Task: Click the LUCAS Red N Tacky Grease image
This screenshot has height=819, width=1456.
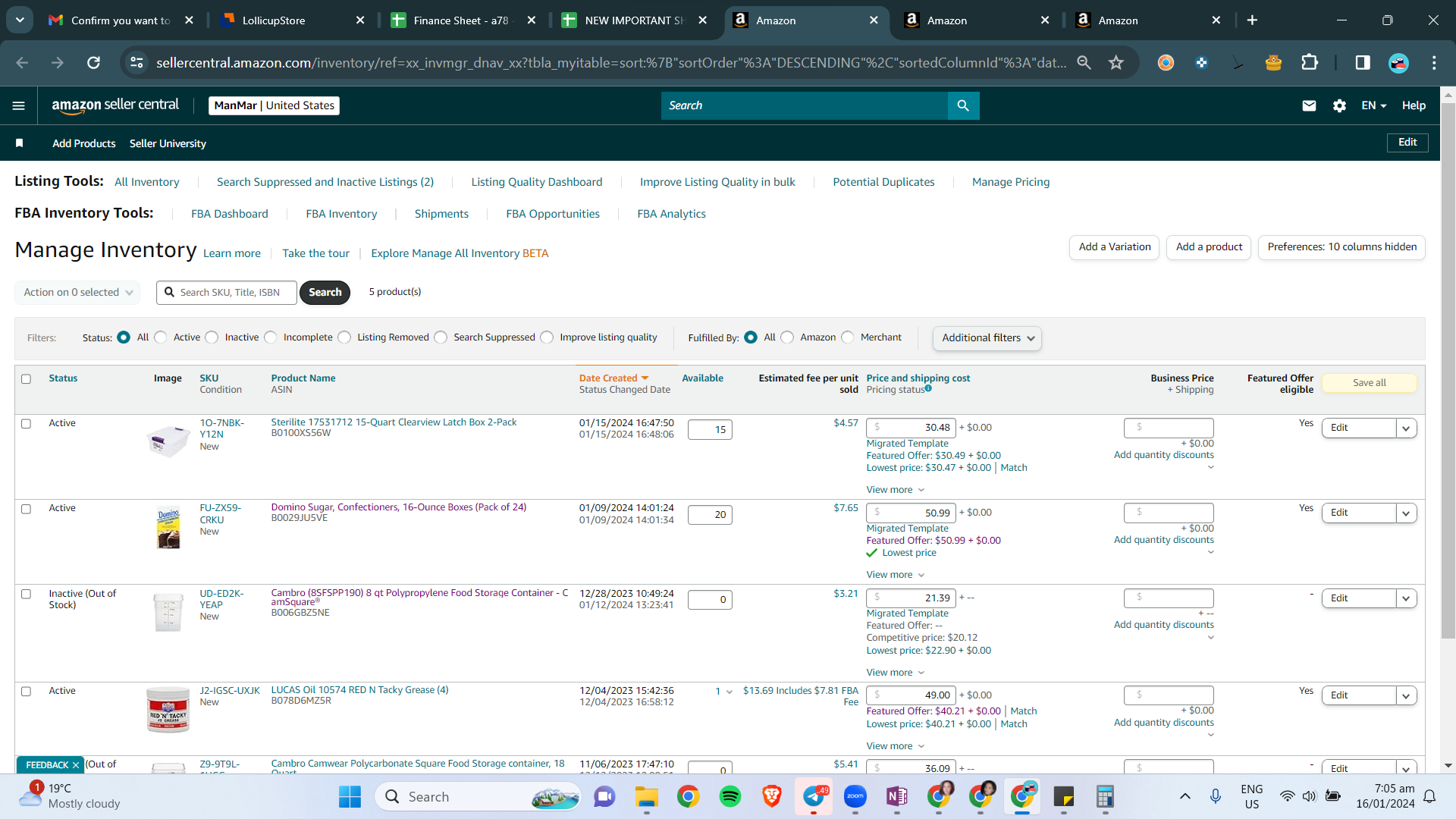Action: tap(168, 710)
